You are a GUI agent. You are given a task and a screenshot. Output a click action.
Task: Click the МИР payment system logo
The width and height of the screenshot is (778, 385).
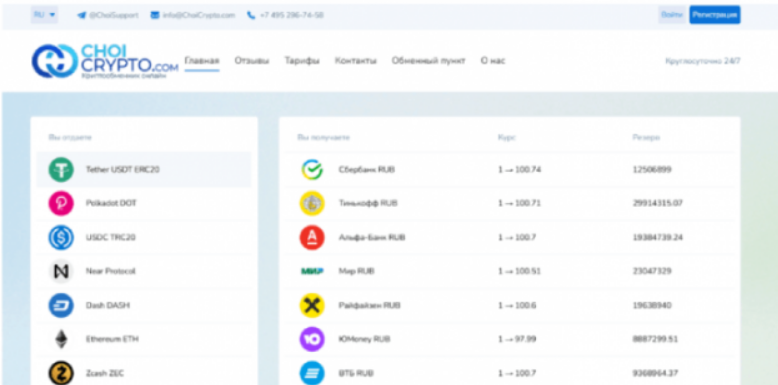pyautogui.click(x=312, y=271)
